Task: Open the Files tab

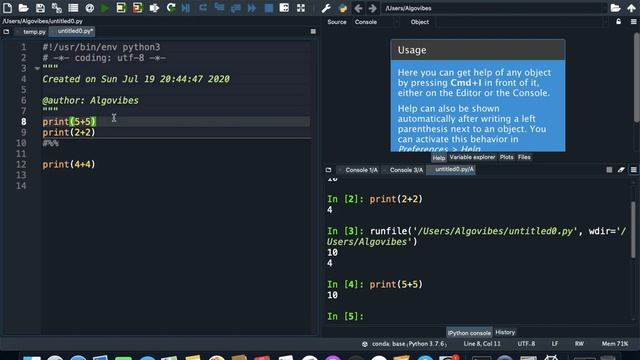Action: [x=524, y=157]
